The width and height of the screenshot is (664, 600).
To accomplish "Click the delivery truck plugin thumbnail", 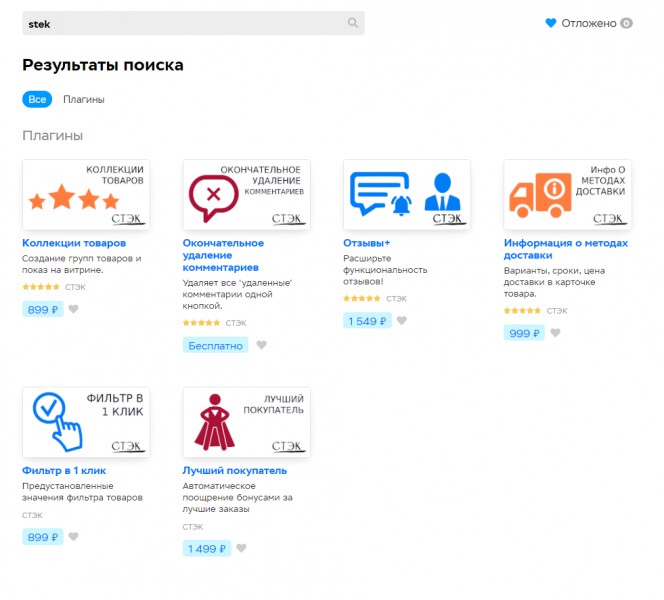I will coord(567,194).
